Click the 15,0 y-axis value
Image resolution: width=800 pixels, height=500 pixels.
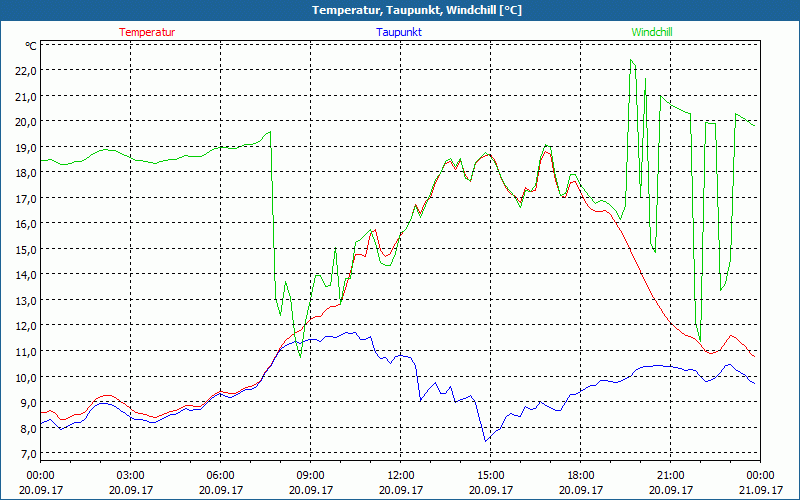pyautogui.click(x=26, y=249)
